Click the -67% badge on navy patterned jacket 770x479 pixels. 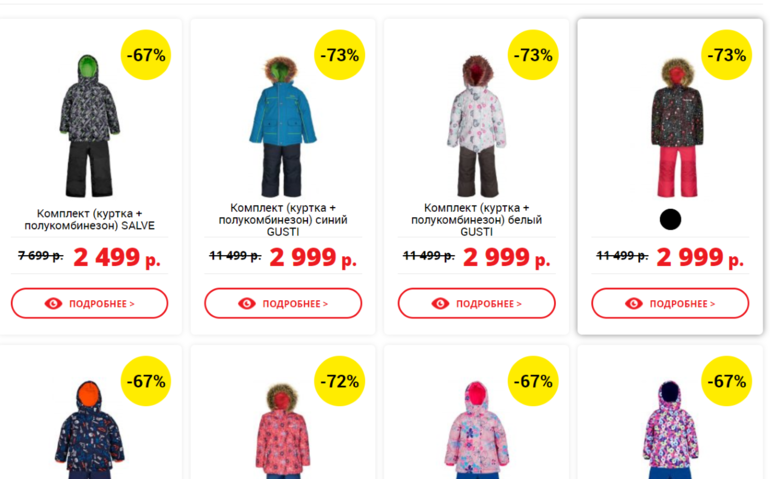pyautogui.click(x=146, y=381)
